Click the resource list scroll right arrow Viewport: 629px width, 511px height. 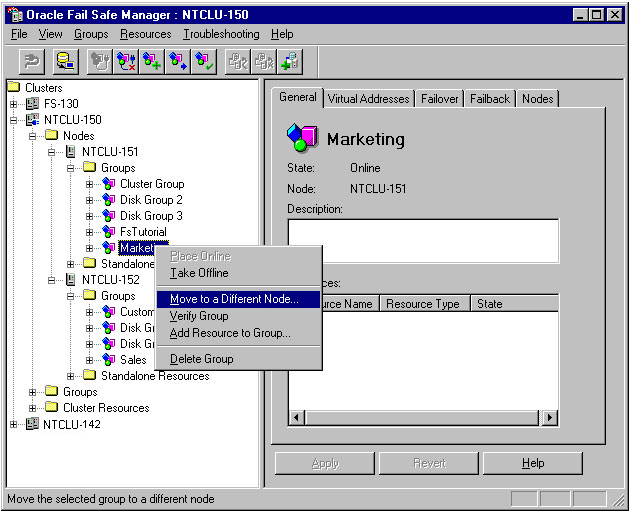pos(550,418)
